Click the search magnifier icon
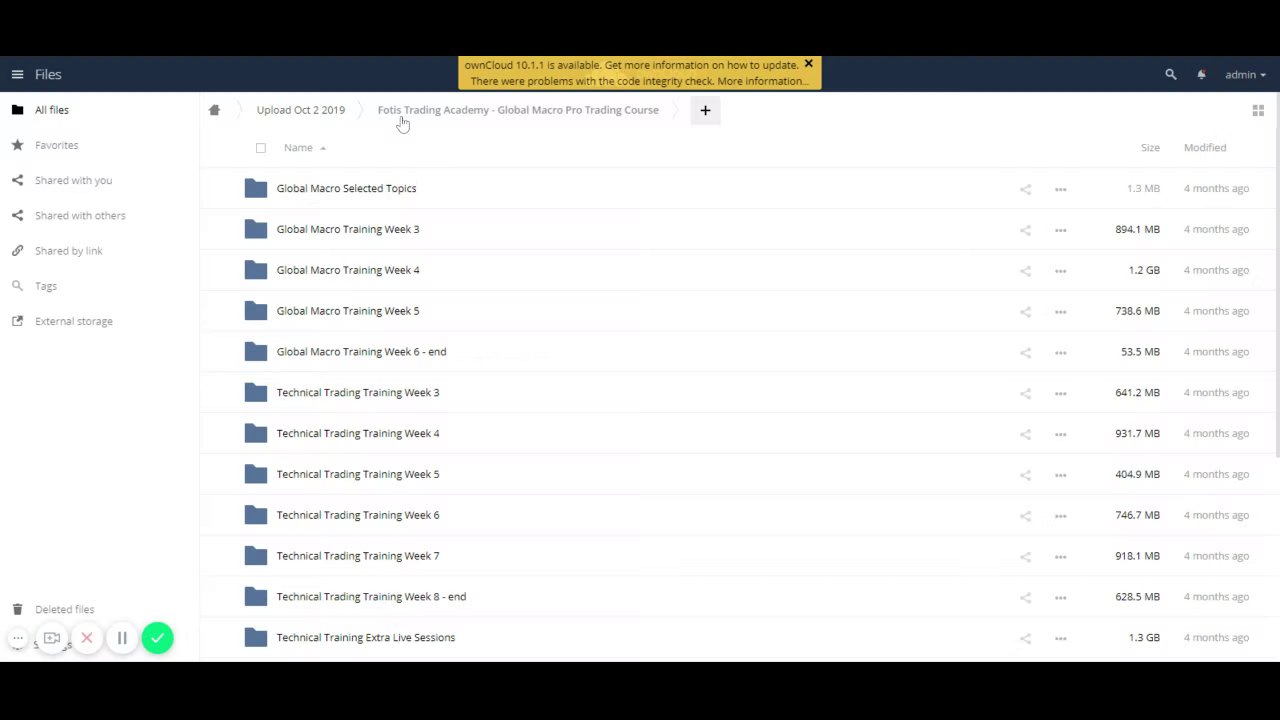The image size is (1280, 720). point(1171,74)
